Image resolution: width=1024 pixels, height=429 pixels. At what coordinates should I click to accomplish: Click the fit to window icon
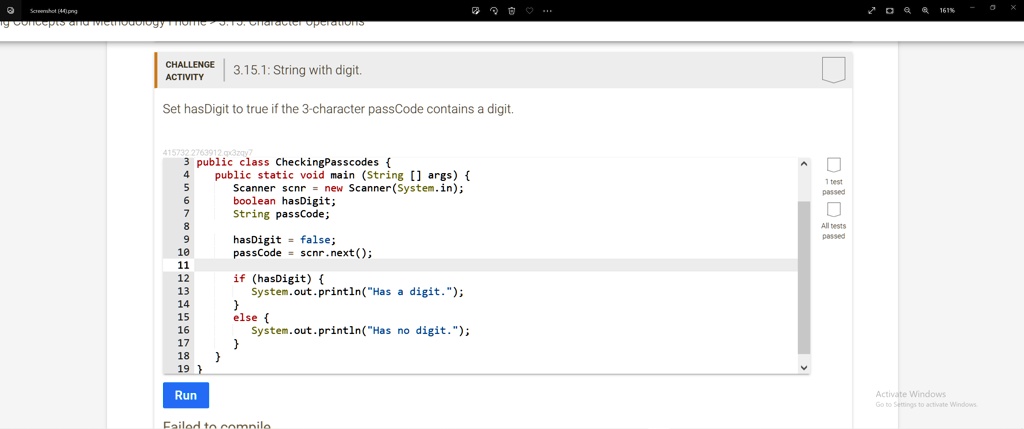pyautogui.click(x=889, y=10)
